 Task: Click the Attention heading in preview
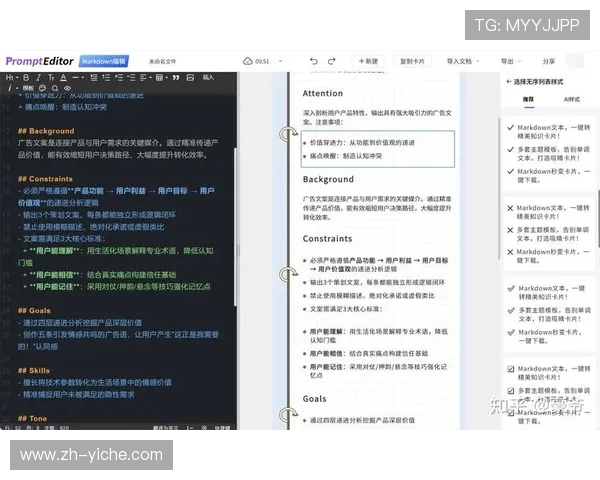coord(323,93)
